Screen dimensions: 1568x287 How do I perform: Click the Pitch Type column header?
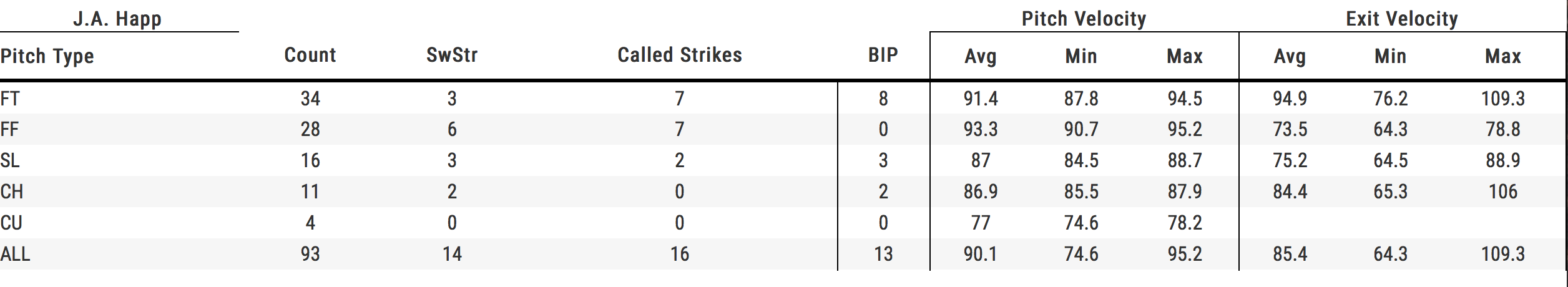(x=47, y=56)
